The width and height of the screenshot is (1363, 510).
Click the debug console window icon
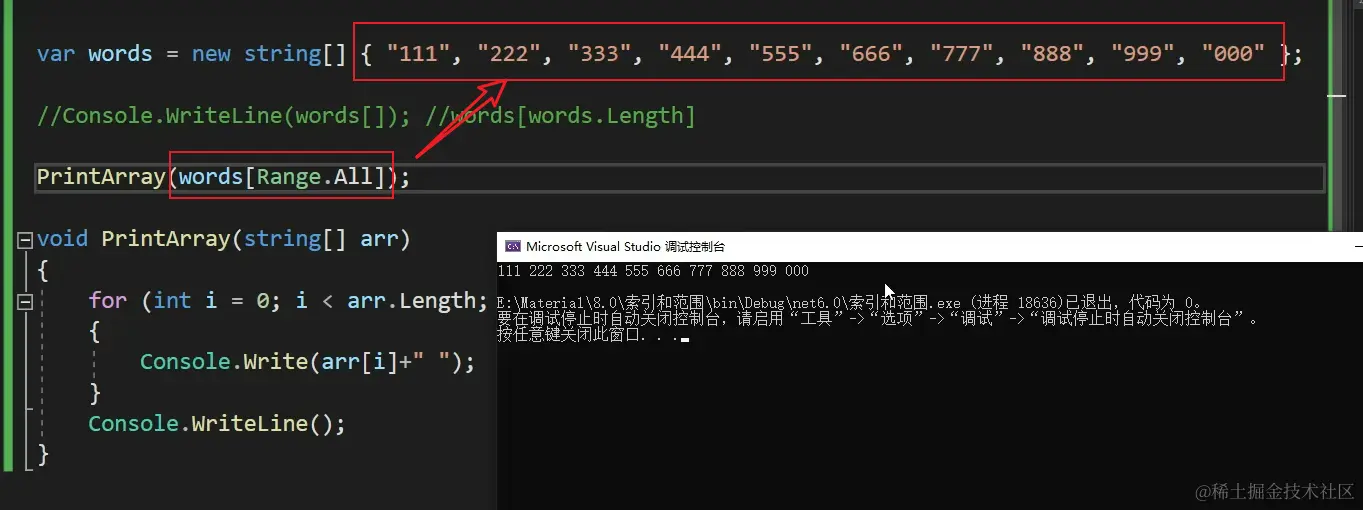(513, 246)
